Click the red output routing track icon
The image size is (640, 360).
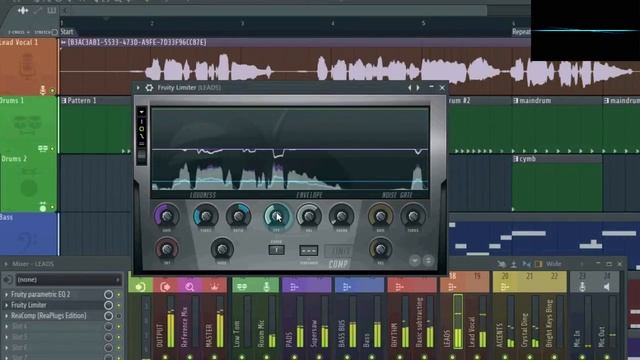coord(165,287)
